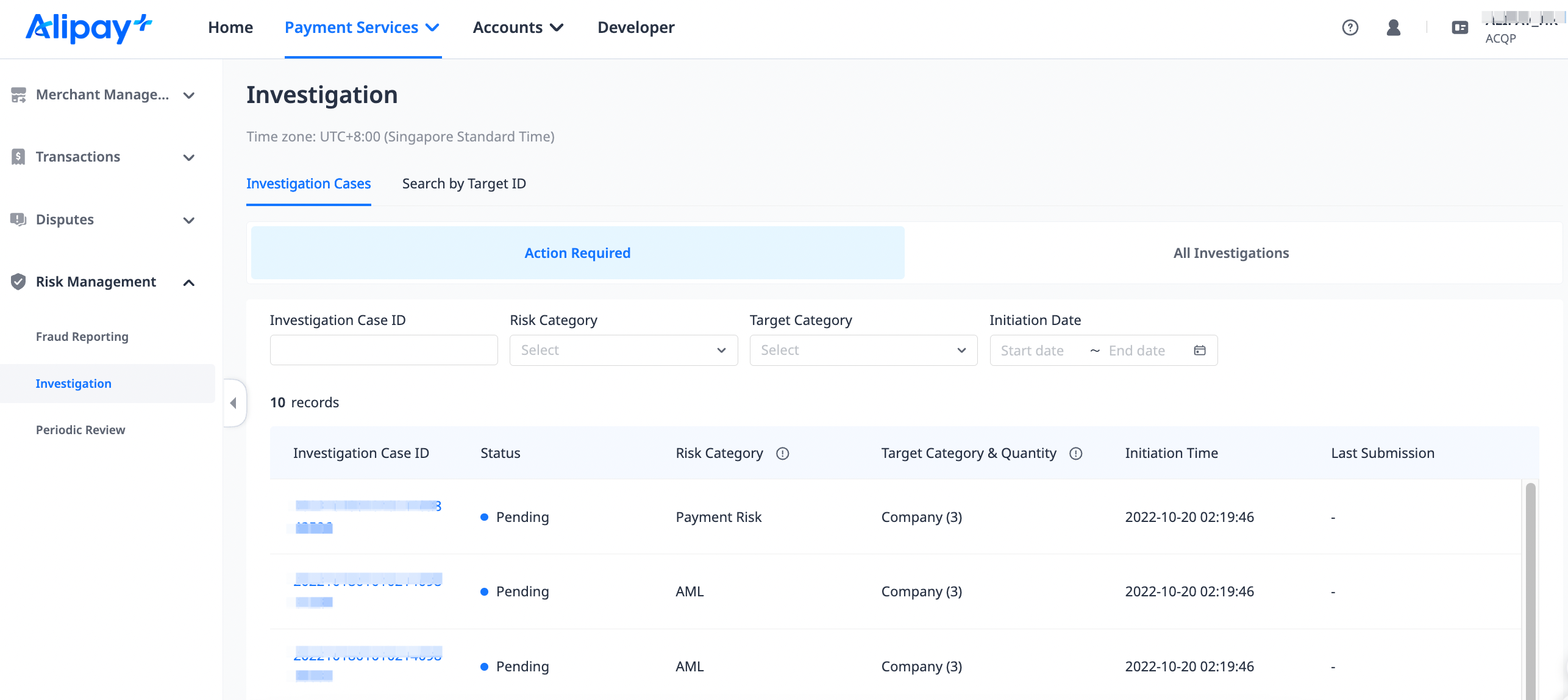Click the Investigation Case ID input field
This screenshot has height=700, width=1568.
[383, 350]
